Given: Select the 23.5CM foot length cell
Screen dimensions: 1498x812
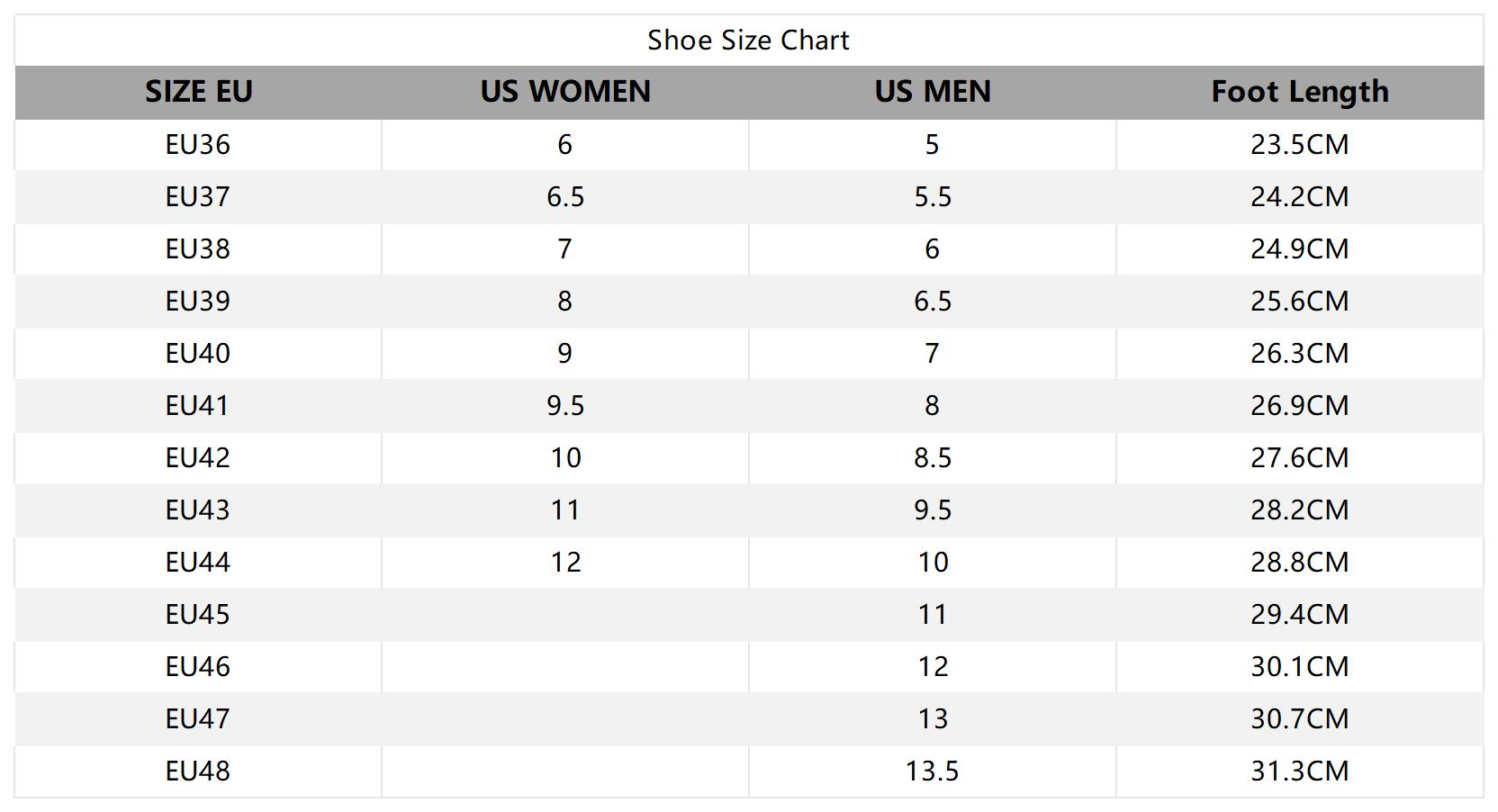Looking at the screenshot, I should coord(1299,145).
